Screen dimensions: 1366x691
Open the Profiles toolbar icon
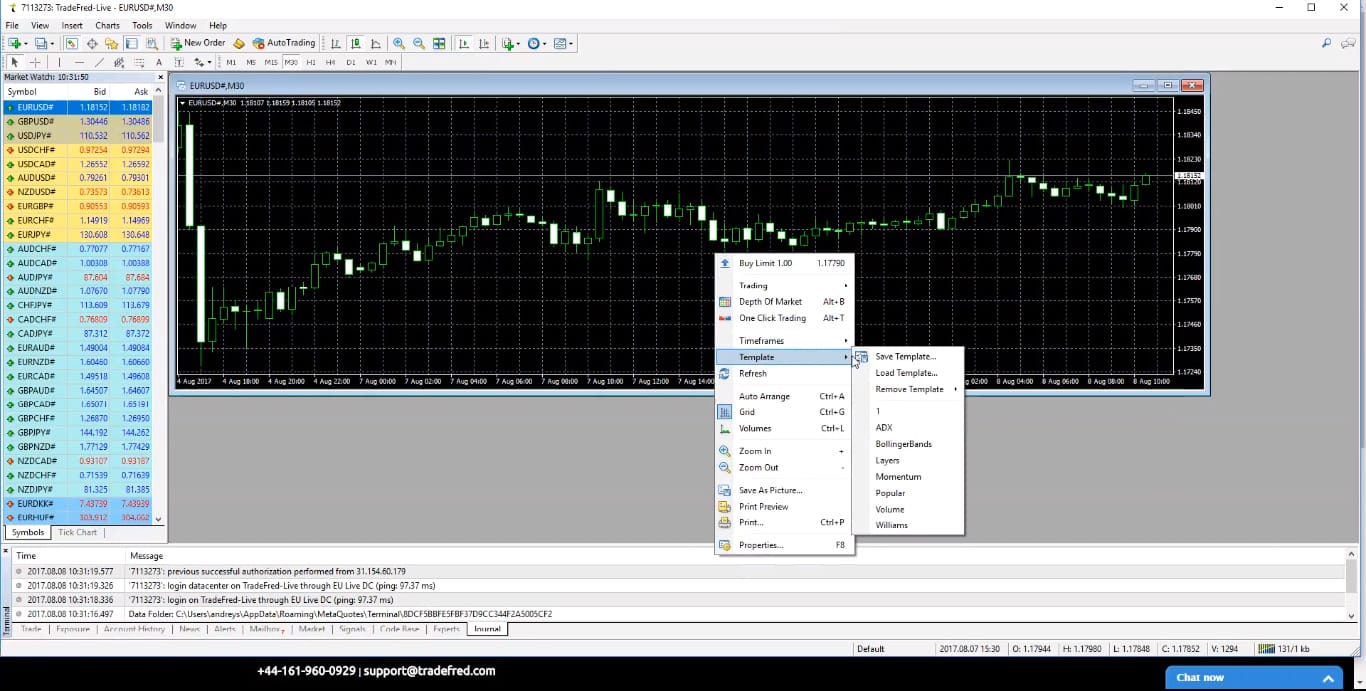[x=40, y=43]
